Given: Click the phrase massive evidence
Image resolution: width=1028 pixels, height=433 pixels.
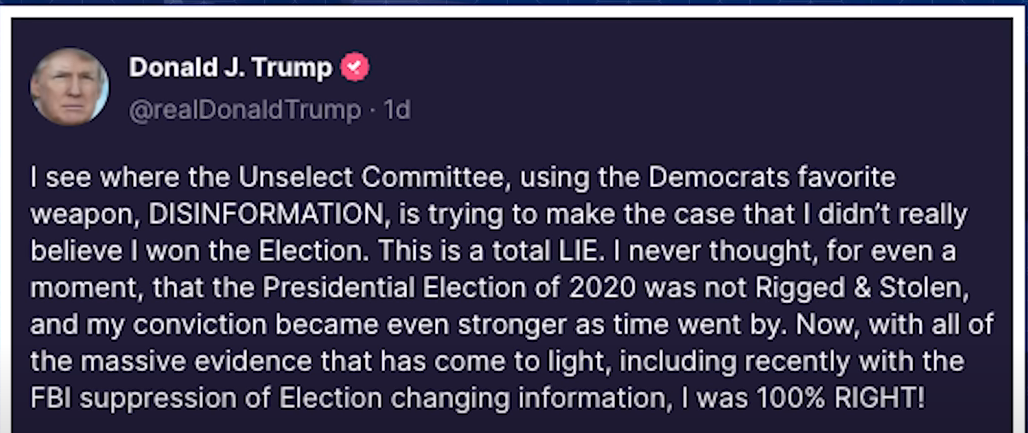Looking at the screenshot, I should 176,361.
